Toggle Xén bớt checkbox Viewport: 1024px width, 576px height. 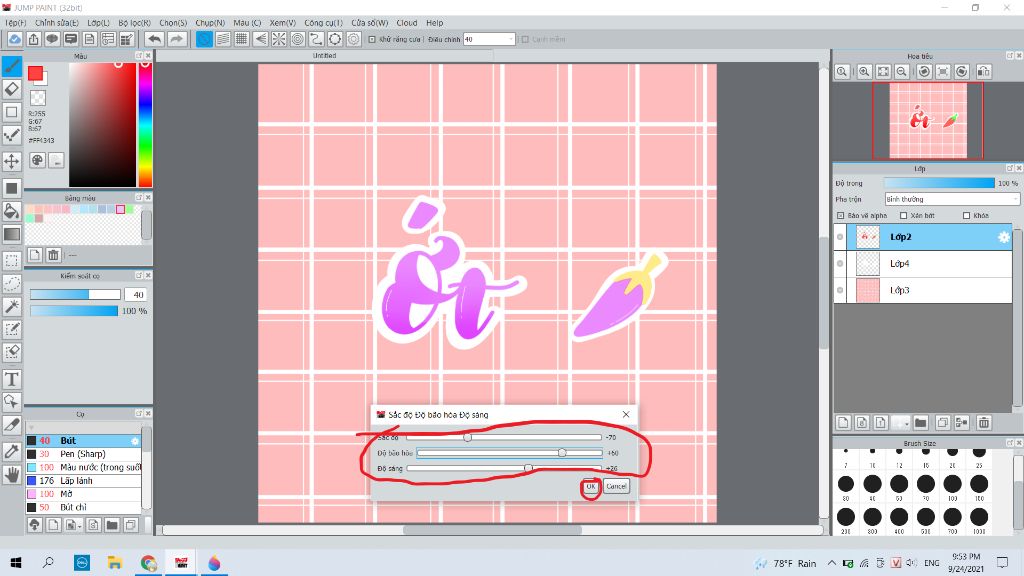click(x=904, y=216)
